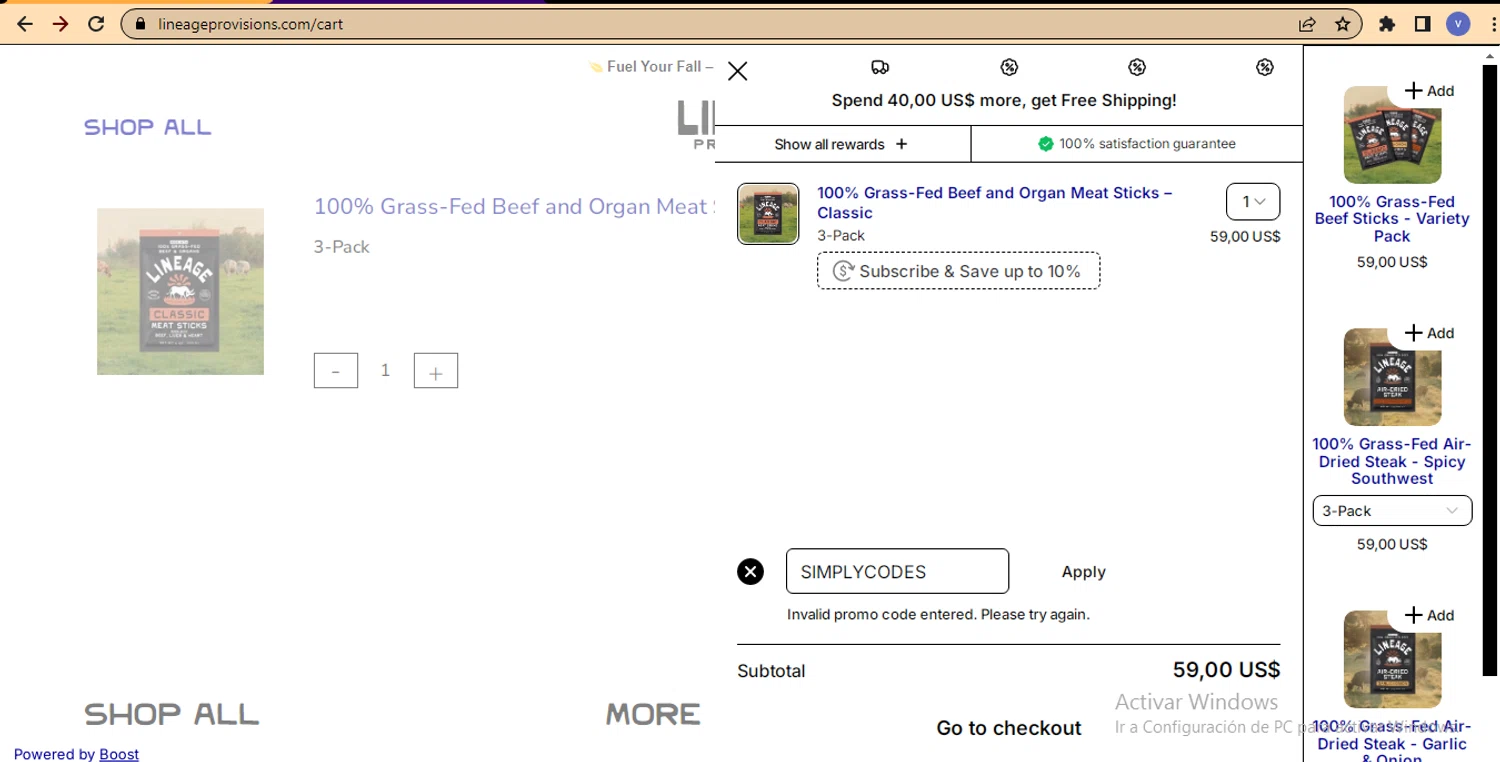Click the MORE footer heading
The height and width of the screenshot is (762, 1500).
coord(653,714)
